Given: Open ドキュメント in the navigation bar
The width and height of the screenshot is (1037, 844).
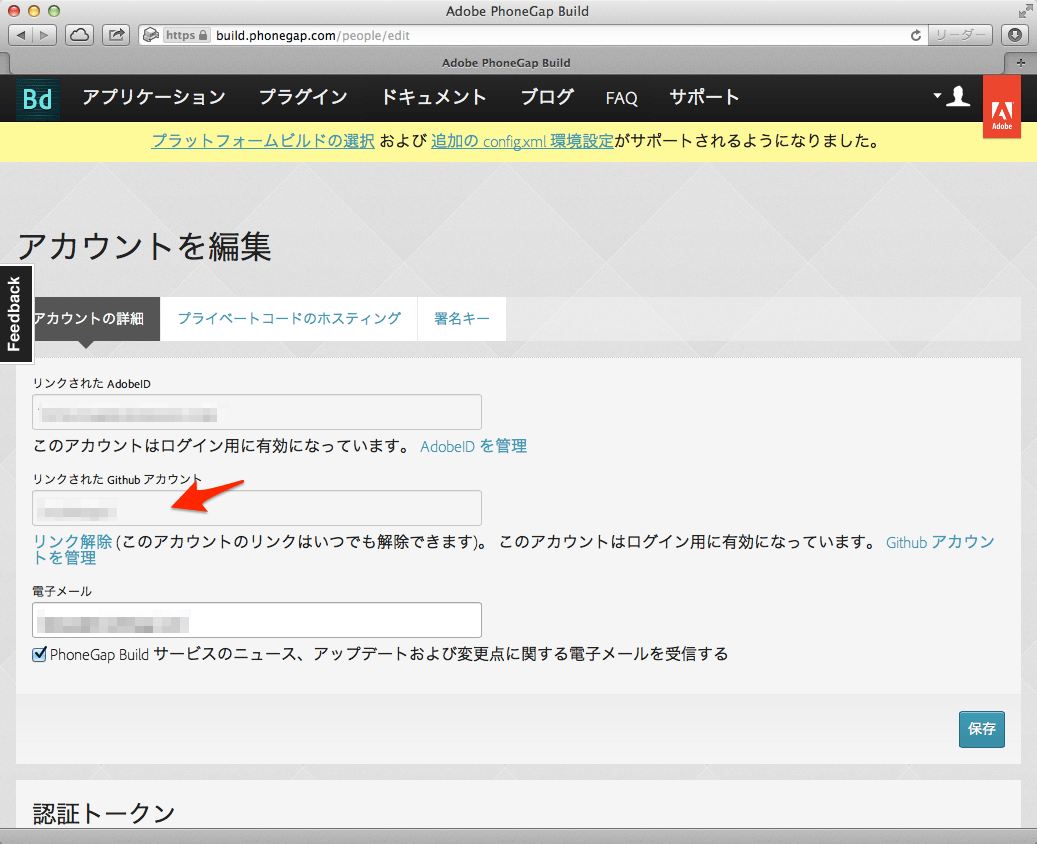Looking at the screenshot, I should pos(434,97).
